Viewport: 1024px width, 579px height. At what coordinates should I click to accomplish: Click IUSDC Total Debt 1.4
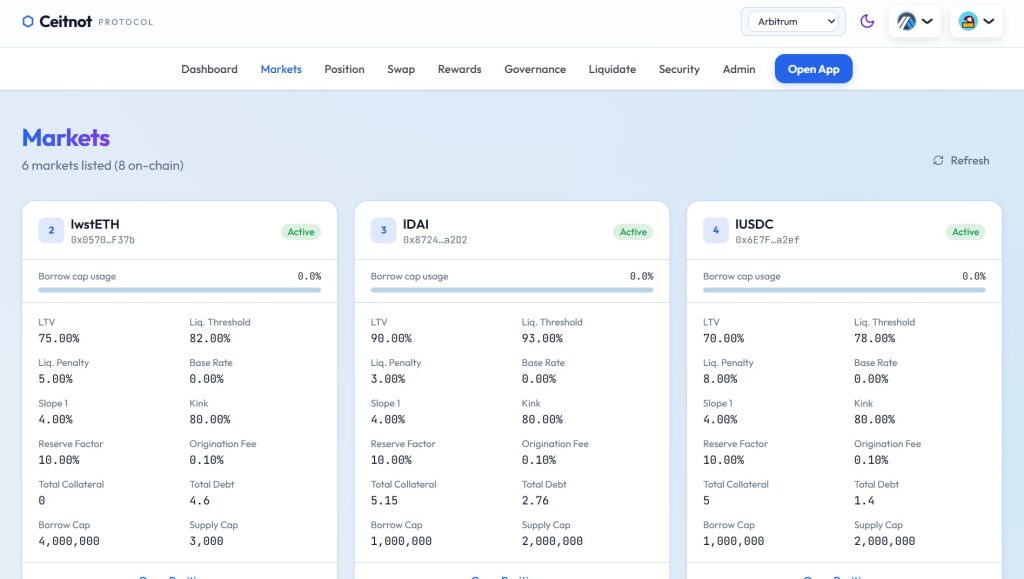[x=865, y=501]
